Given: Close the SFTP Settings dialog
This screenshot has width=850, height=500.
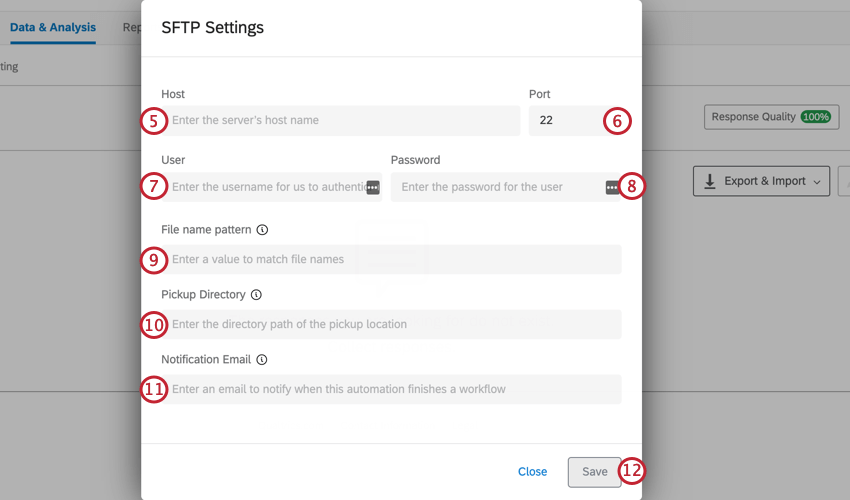Looking at the screenshot, I should (x=532, y=472).
